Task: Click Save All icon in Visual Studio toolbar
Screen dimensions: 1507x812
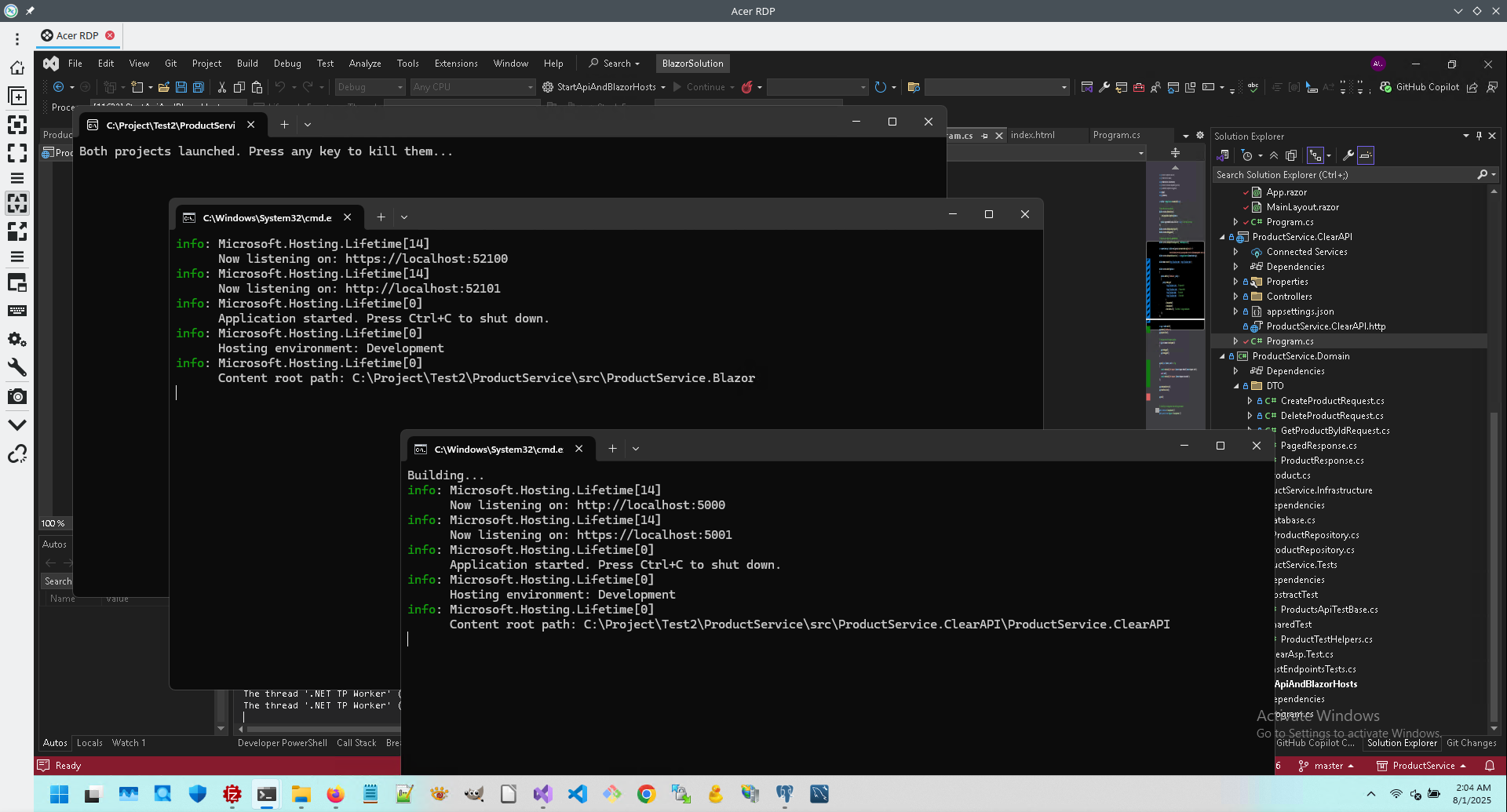Action: [x=199, y=87]
